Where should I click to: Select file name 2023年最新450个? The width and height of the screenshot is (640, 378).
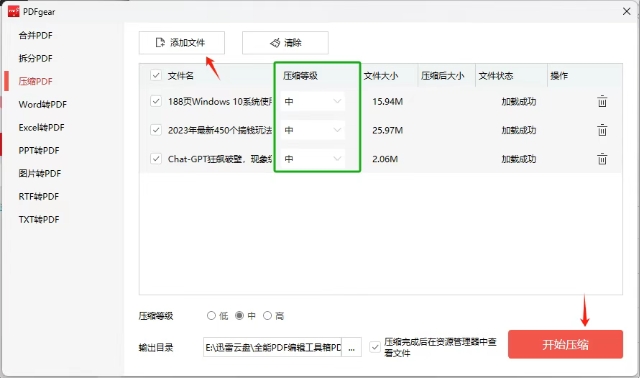click(220, 130)
